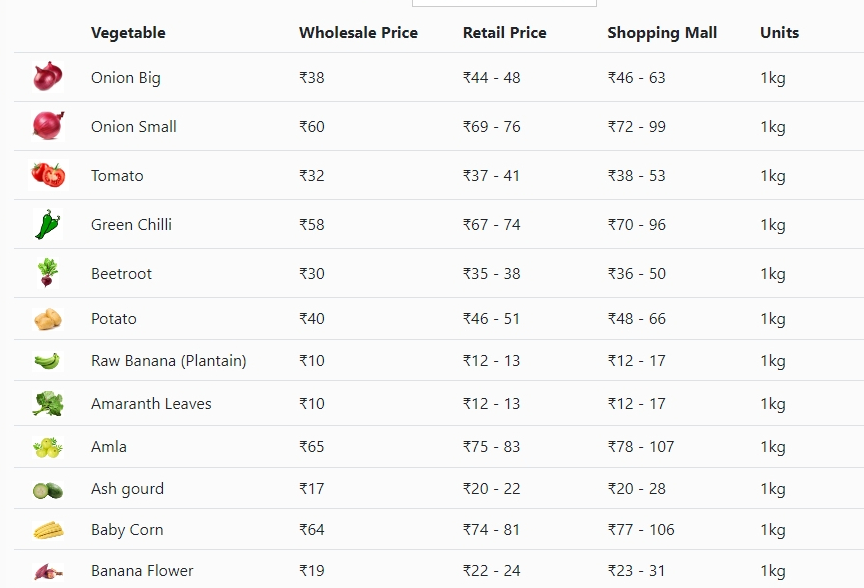The width and height of the screenshot is (864, 588).
Task: Click the Vegetable column header
Action: tap(128, 33)
